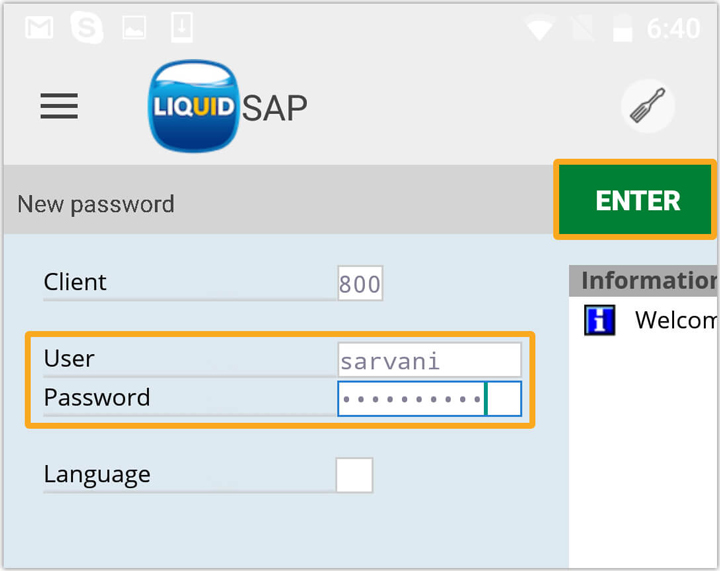Viewport: 720px width, 571px height.
Task: Open the hamburger navigation menu
Action: click(59, 106)
